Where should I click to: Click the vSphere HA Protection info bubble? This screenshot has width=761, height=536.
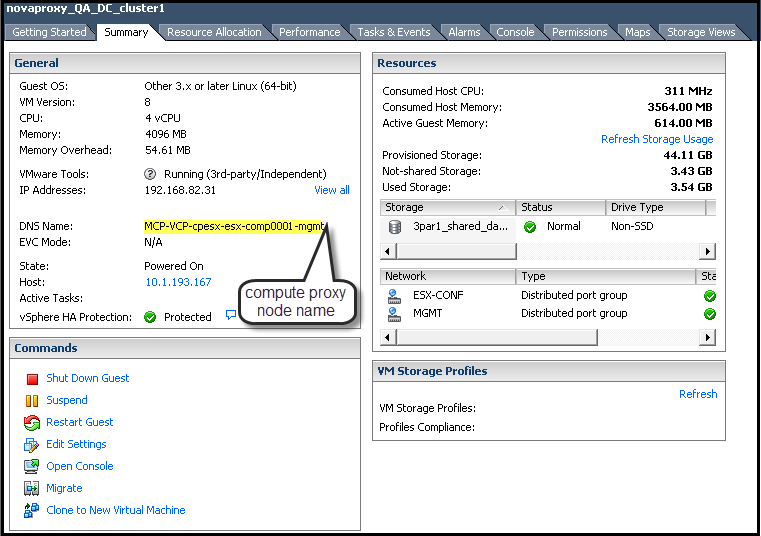(230, 315)
